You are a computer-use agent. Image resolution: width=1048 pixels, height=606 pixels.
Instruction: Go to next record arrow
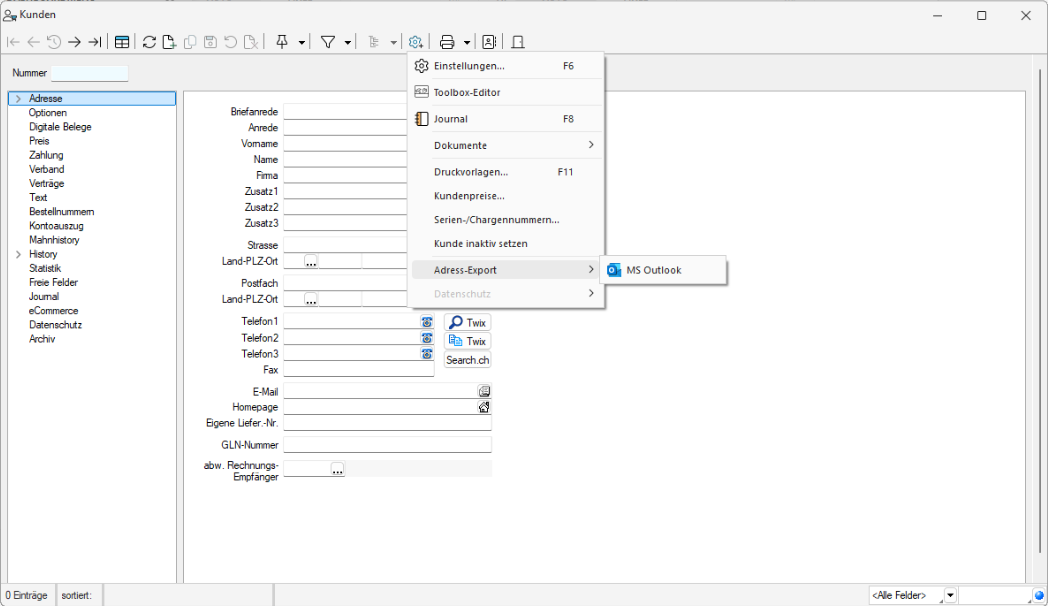(x=74, y=42)
